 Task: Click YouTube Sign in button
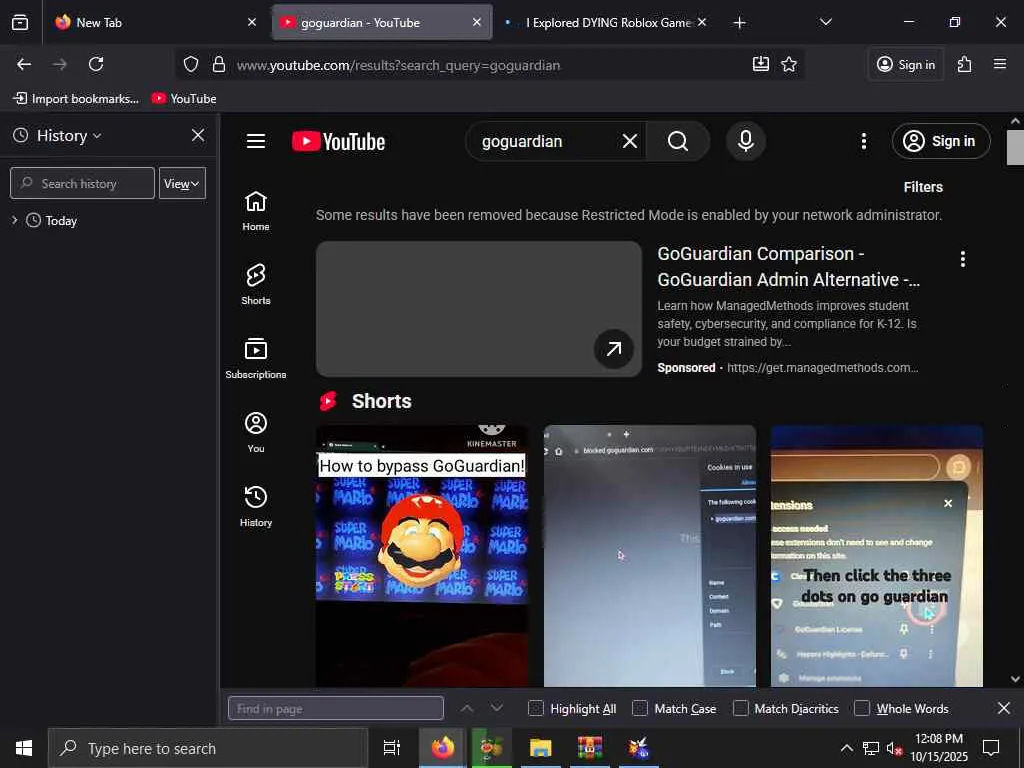[x=941, y=141]
